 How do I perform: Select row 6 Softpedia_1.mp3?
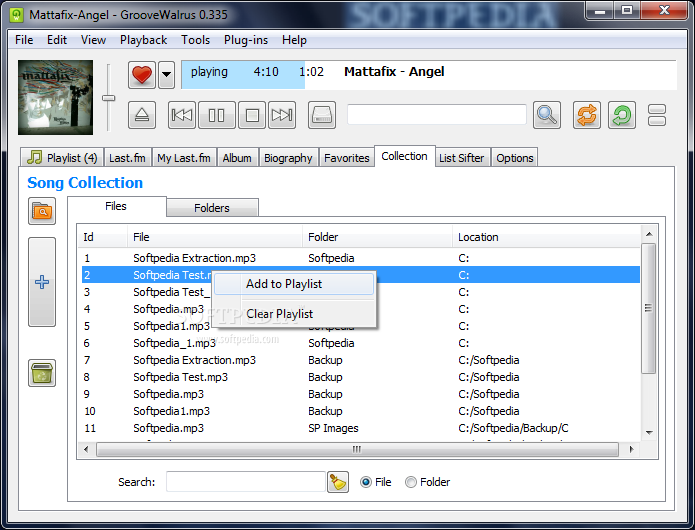point(361,343)
